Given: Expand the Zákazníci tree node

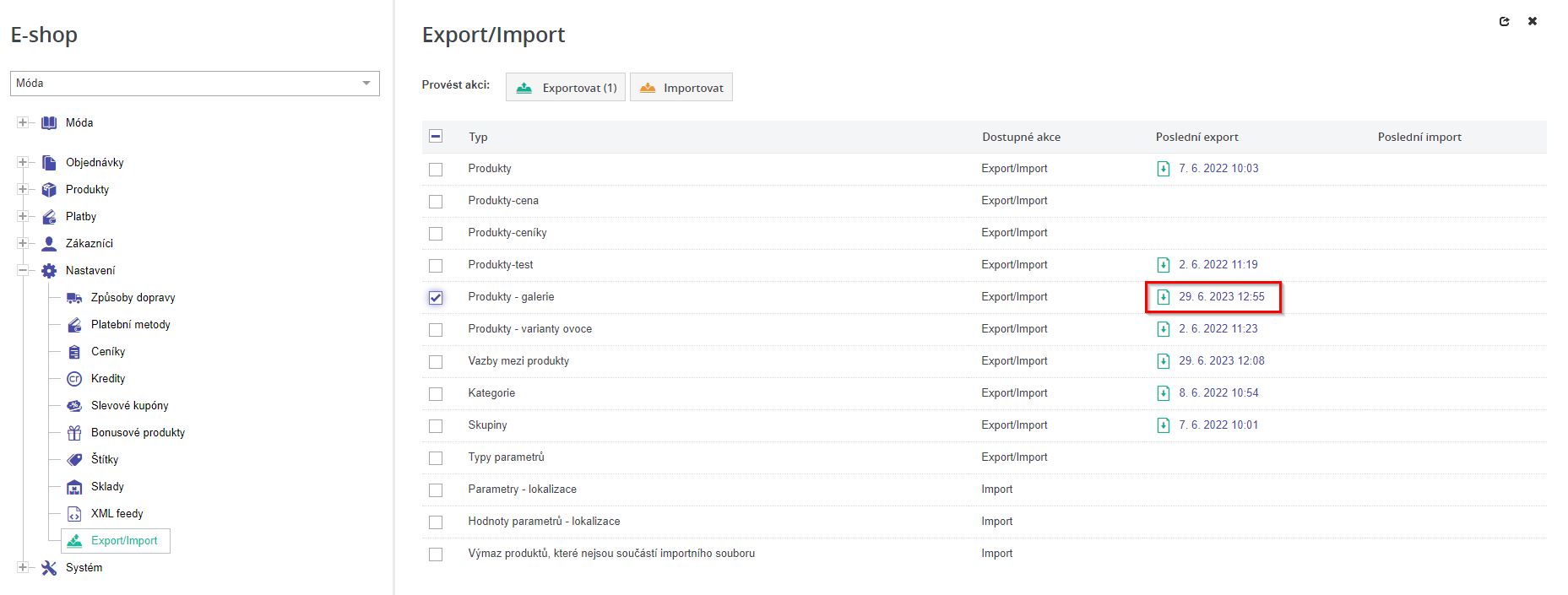Looking at the screenshot, I should [x=23, y=244].
